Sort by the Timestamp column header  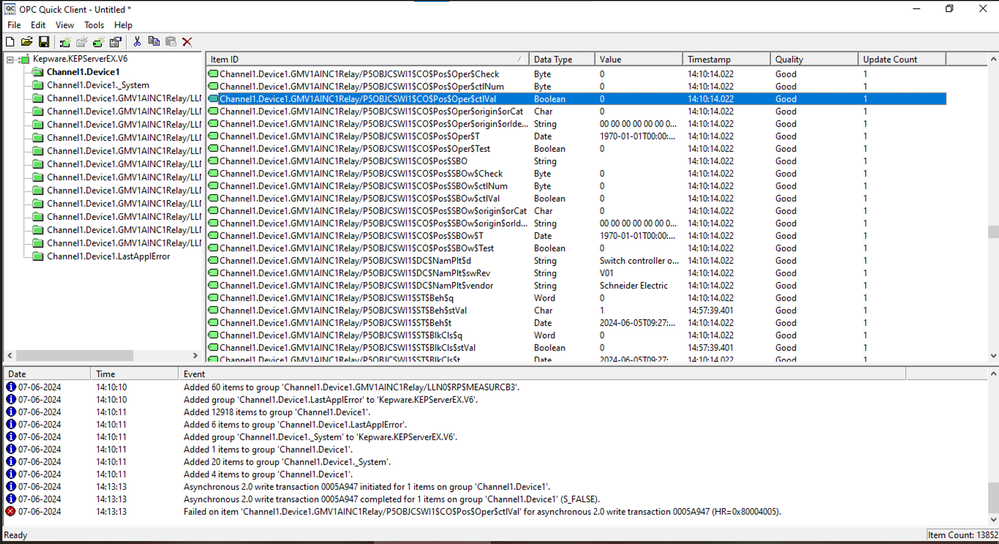726,59
